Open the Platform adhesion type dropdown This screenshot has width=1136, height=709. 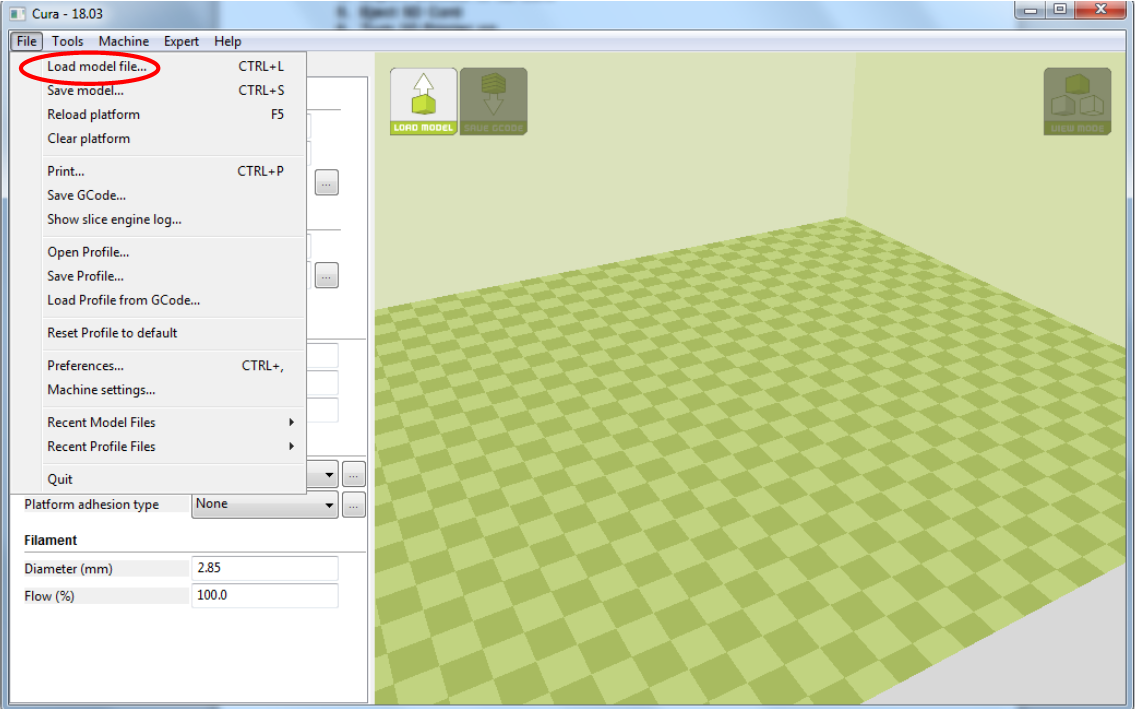tap(265, 505)
